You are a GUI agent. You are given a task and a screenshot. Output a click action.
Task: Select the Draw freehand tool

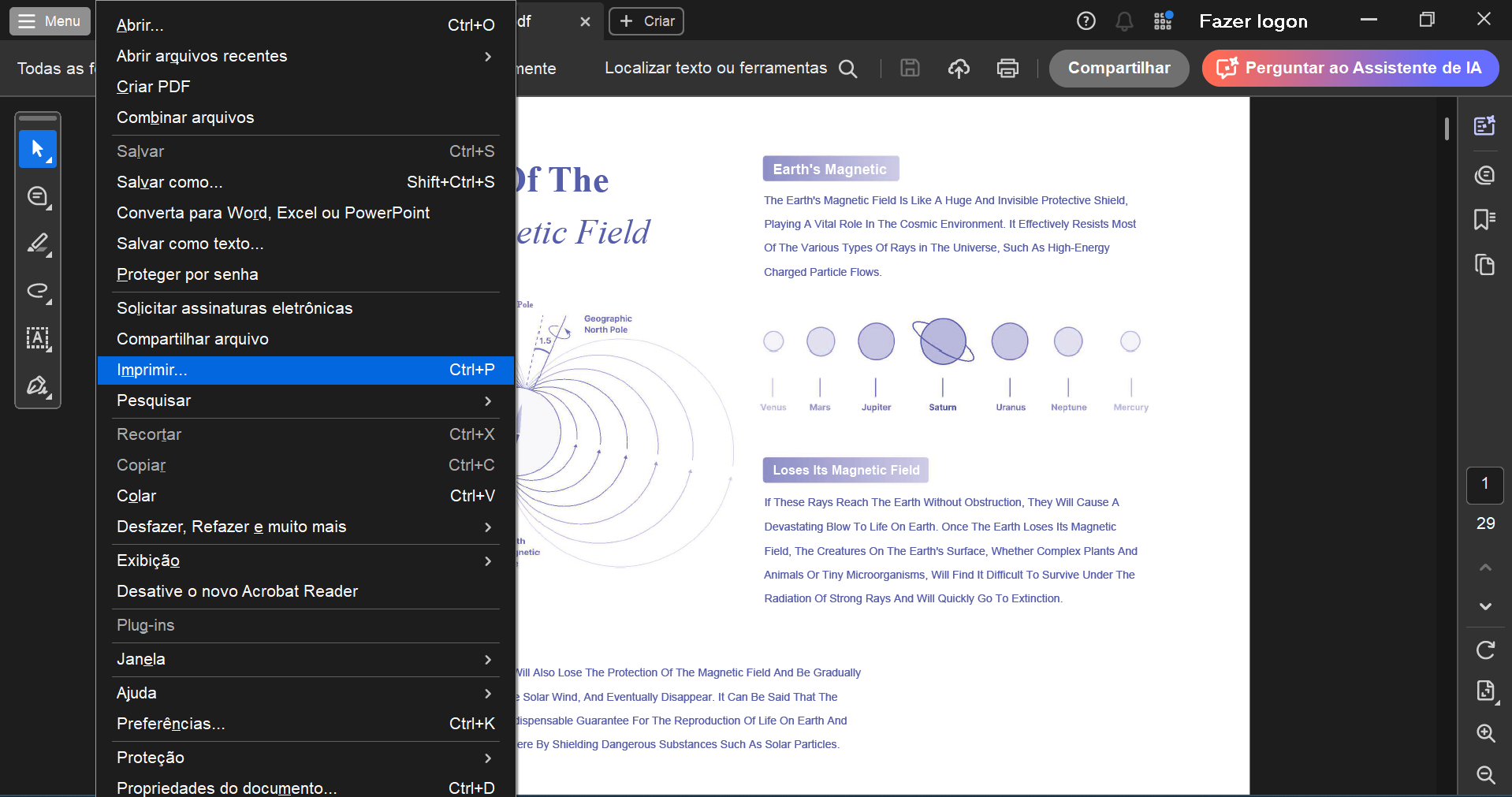coord(38,292)
